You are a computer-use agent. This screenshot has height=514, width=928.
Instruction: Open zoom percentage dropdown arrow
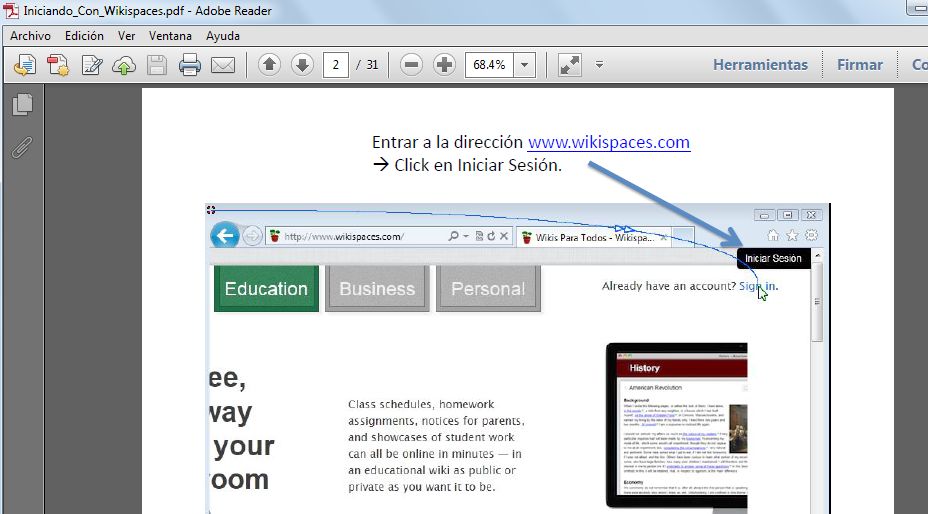(x=524, y=65)
